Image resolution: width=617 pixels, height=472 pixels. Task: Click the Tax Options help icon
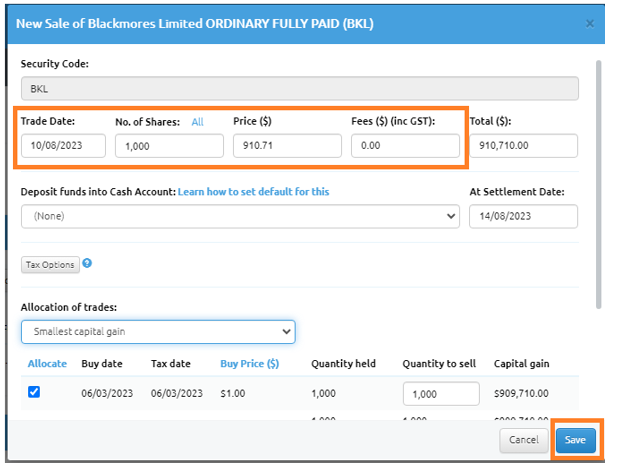click(x=87, y=263)
